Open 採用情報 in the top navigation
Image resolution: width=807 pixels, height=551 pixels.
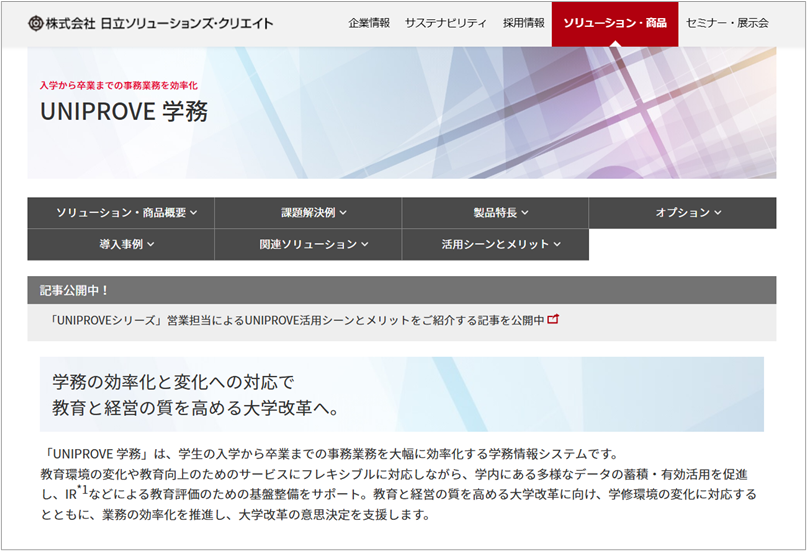[524, 23]
